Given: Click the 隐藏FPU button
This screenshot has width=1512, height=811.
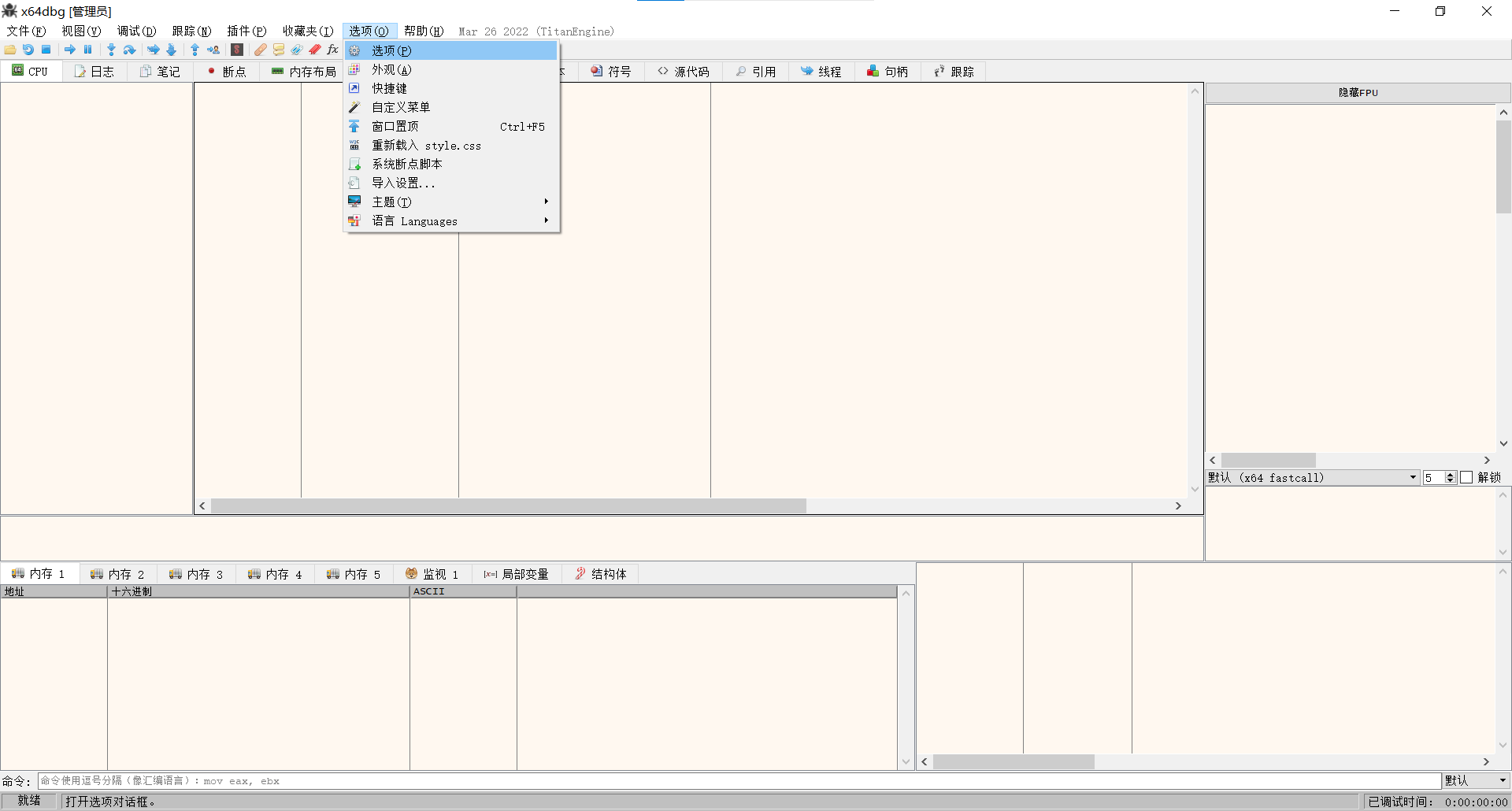Looking at the screenshot, I should tap(1358, 93).
